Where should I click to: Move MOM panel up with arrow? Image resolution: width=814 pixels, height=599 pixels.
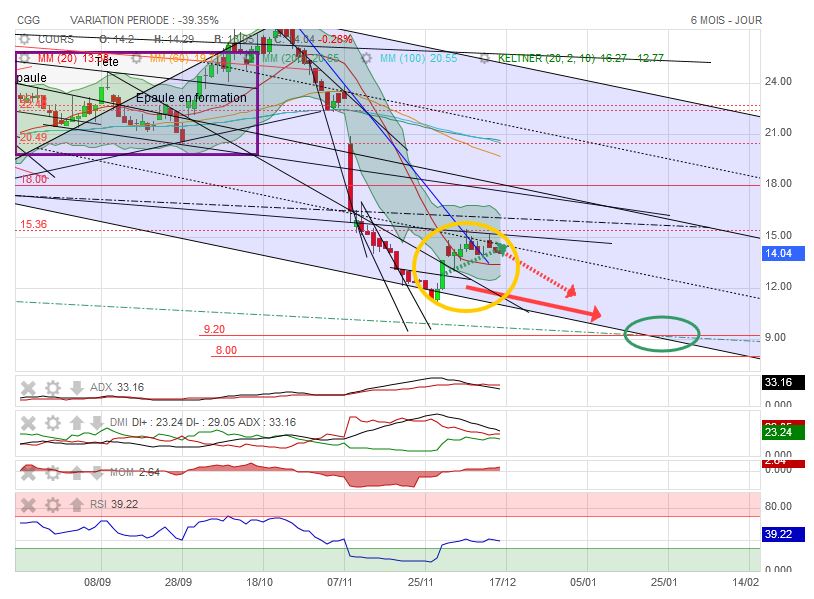(x=77, y=473)
